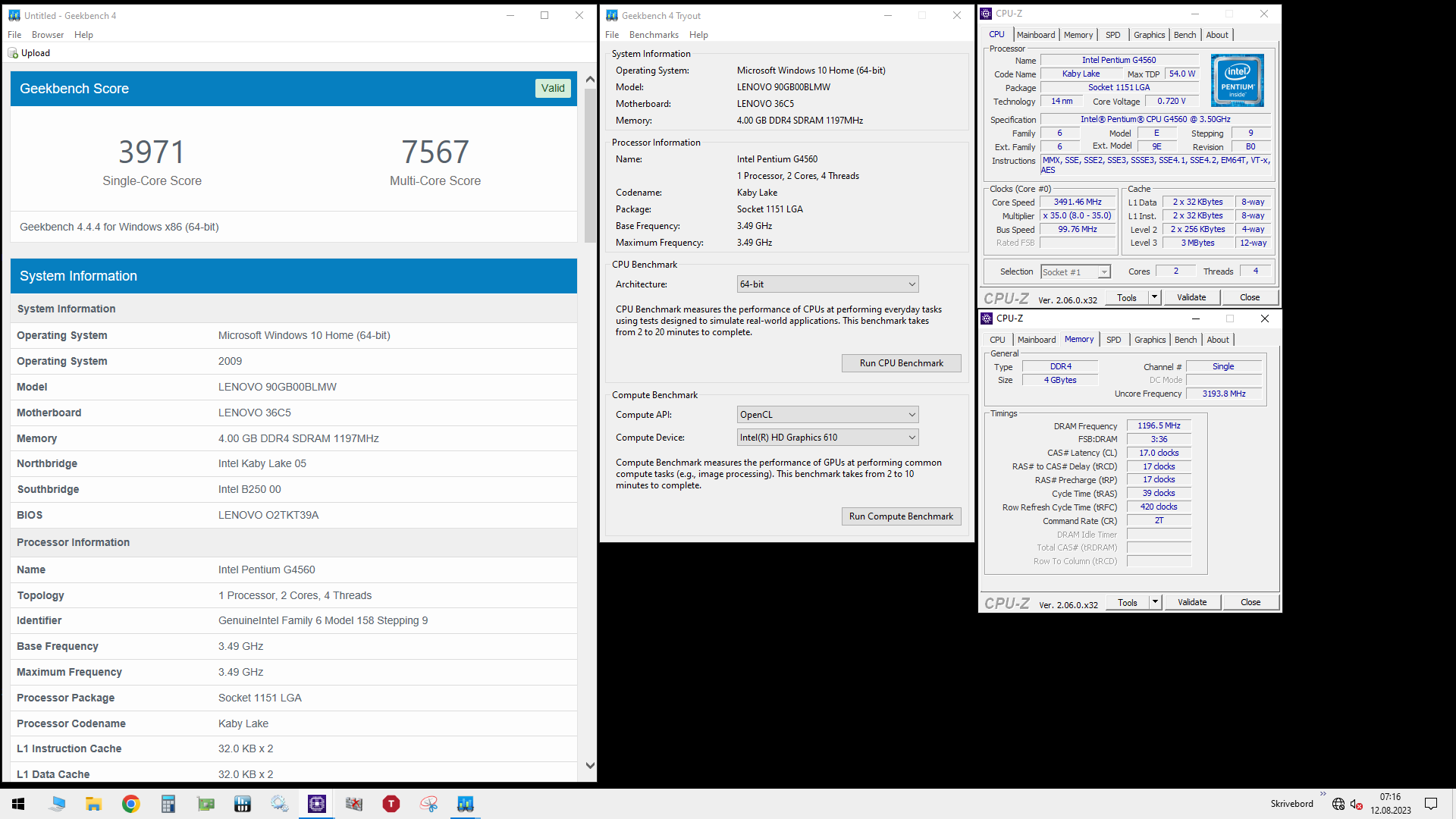Click Run CPU Benchmark button
1456x819 pixels.
[902, 363]
